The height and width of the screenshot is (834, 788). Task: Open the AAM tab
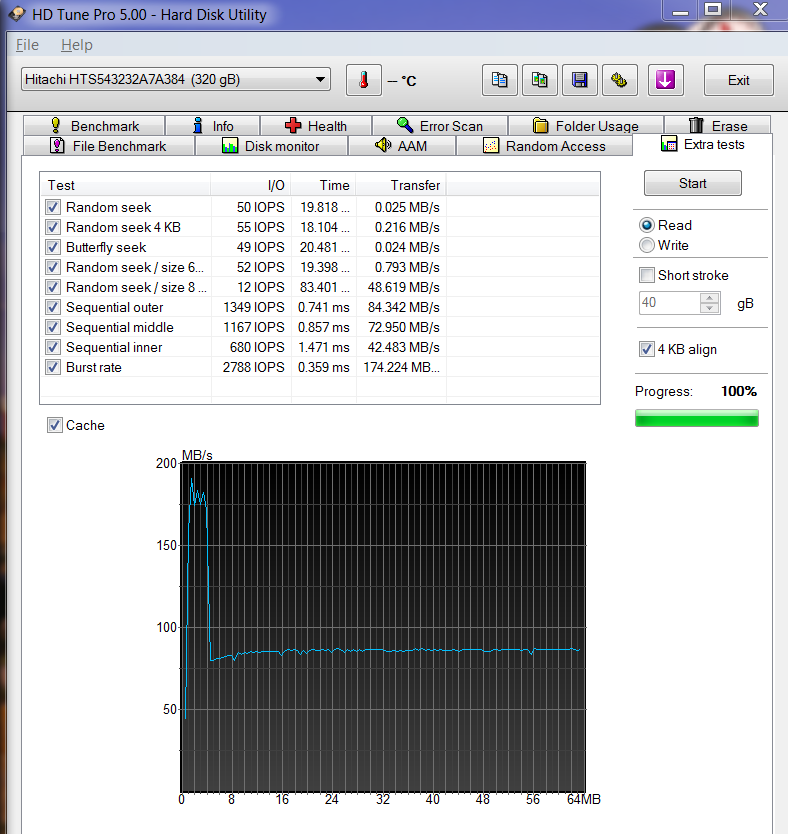tap(401, 146)
